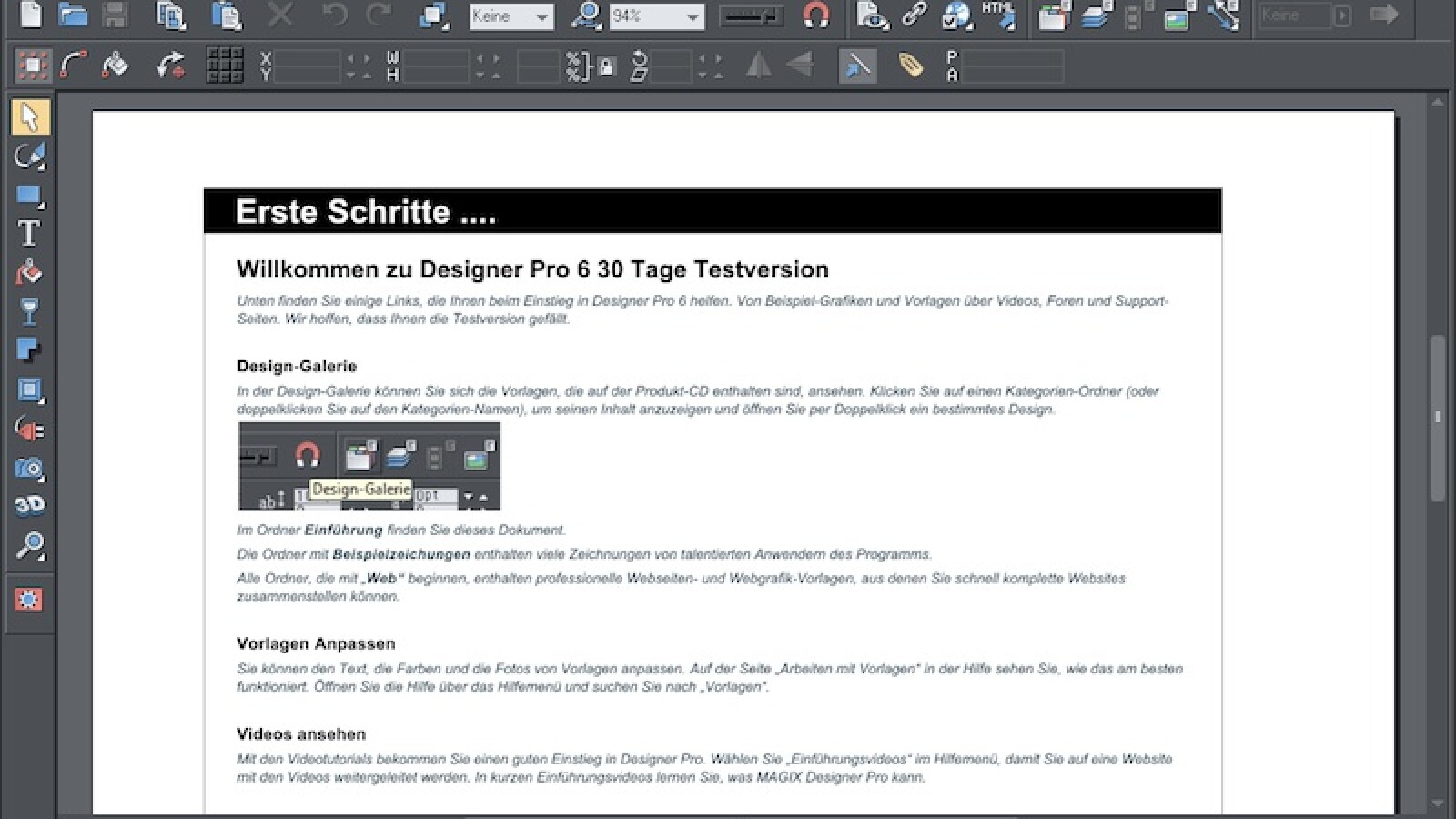Viewport: 1456px width, 819px height.
Task: Expand the first Keine dropdown list
Action: tap(541, 16)
